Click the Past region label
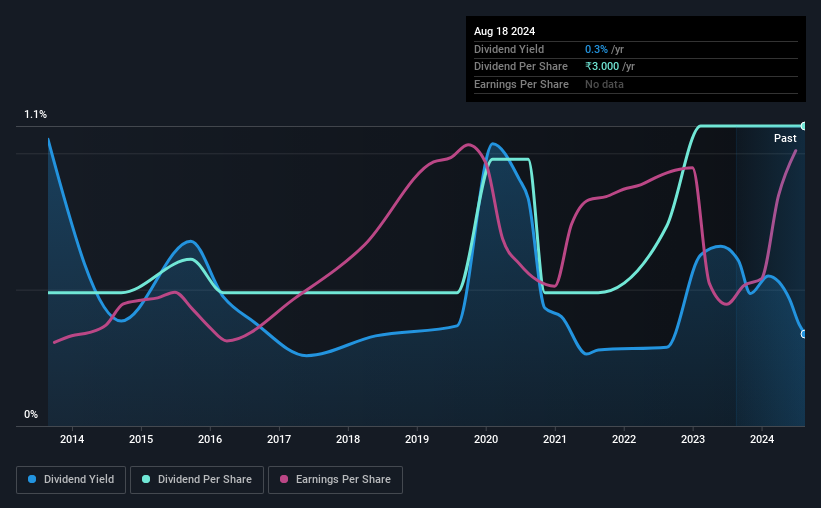This screenshot has height=508, width=821. (x=785, y=138)
